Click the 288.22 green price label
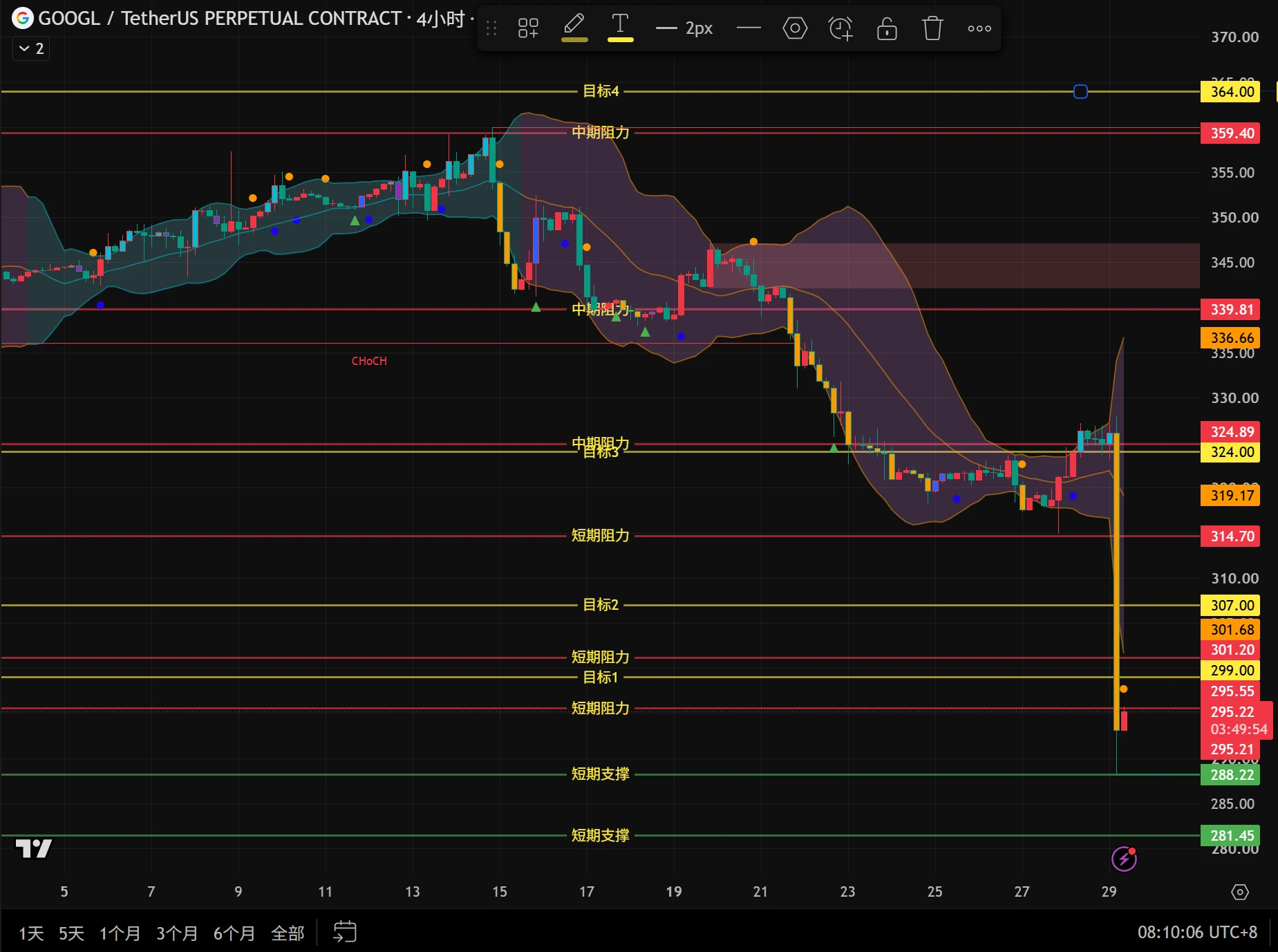1278x952 pixels. tap(1232, 774)
